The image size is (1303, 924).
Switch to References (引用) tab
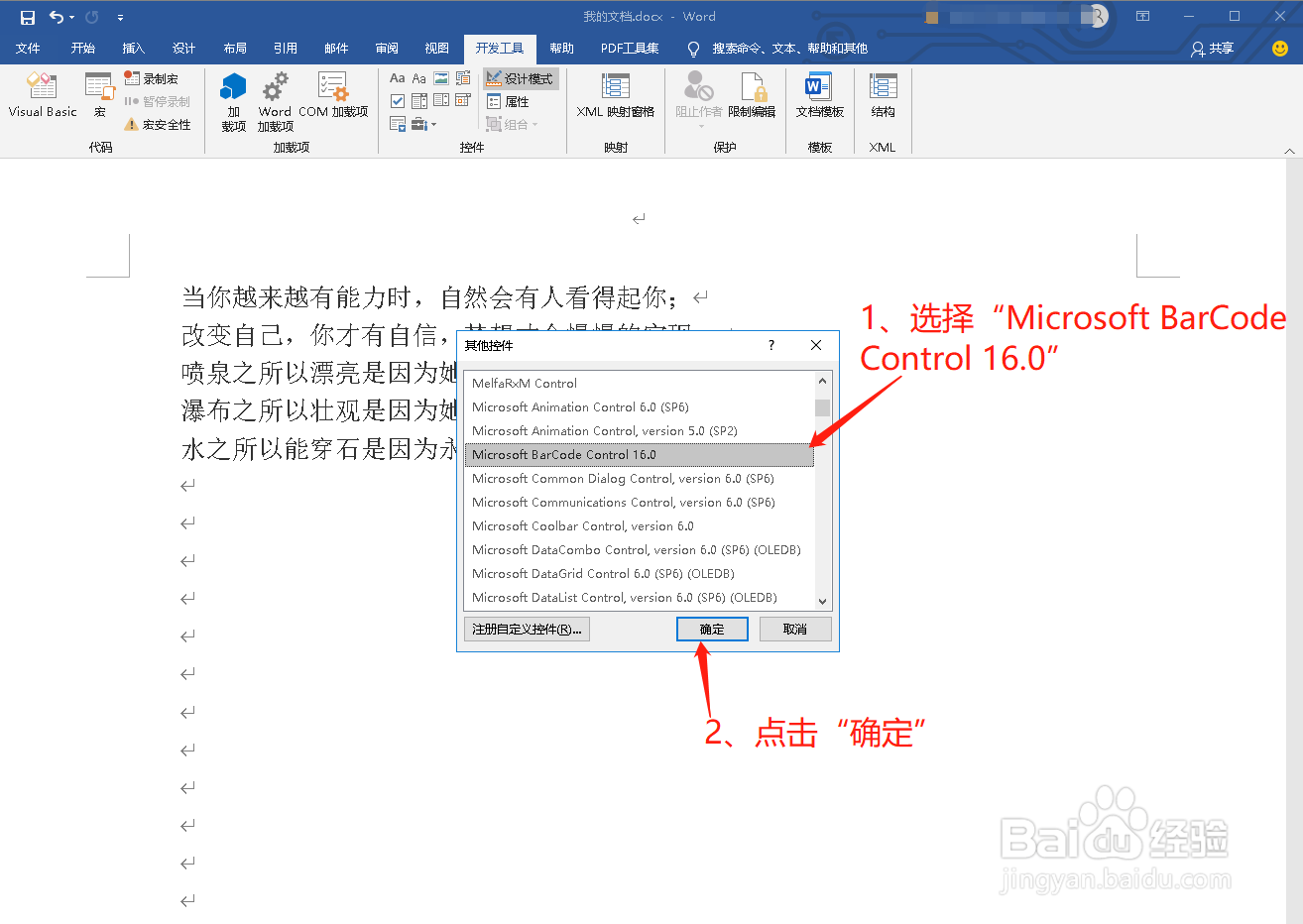[286, 48]
